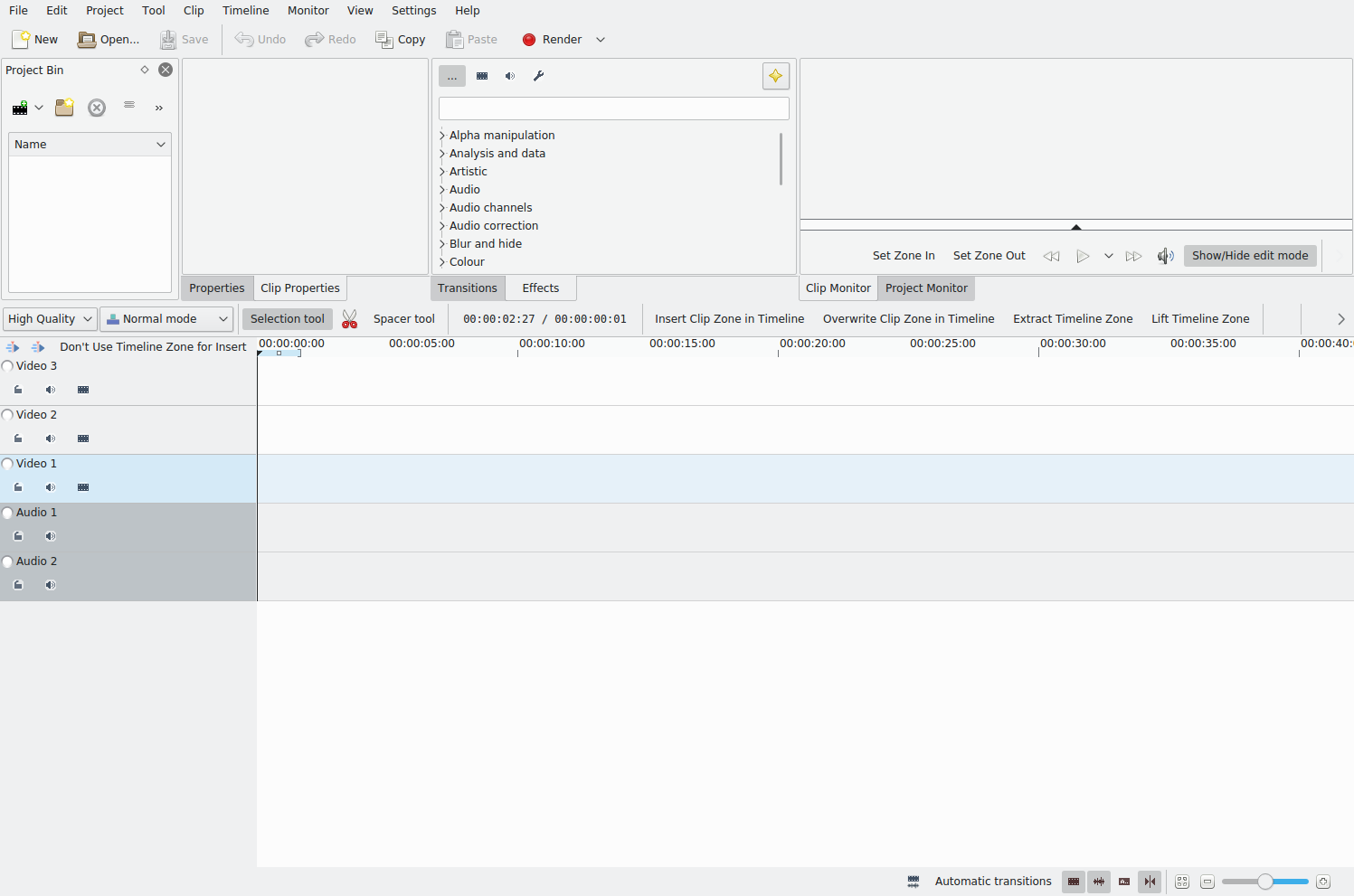This screenshot has width=1354, height=896.
Task: Toggle show audio thumbnails in status bar
Action: (x=1099, y=882)
